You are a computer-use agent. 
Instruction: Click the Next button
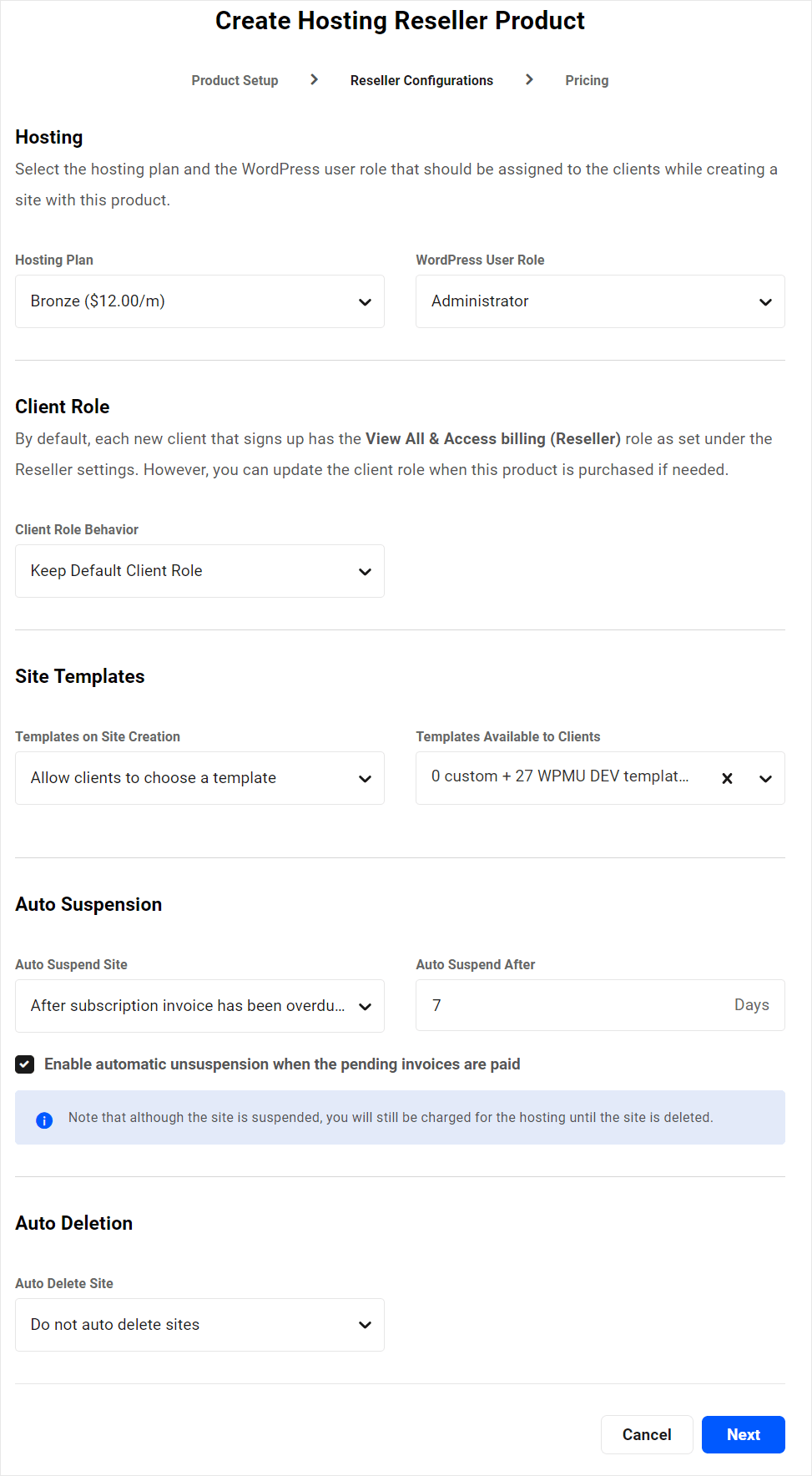(743, 1434)
